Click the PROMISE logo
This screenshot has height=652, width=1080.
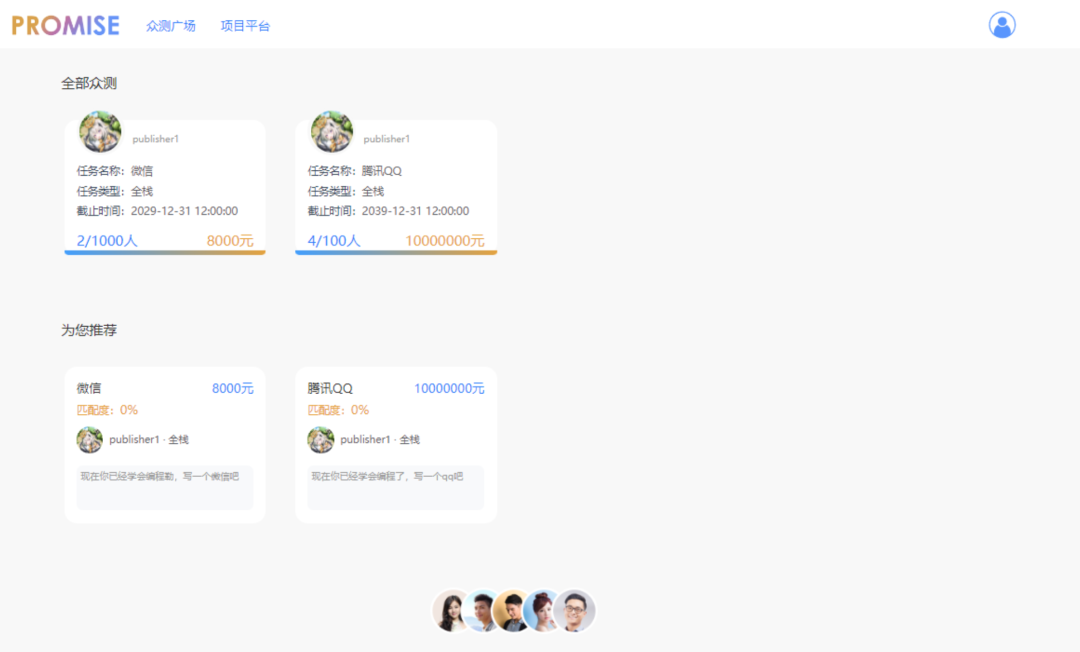pos(65,25)
